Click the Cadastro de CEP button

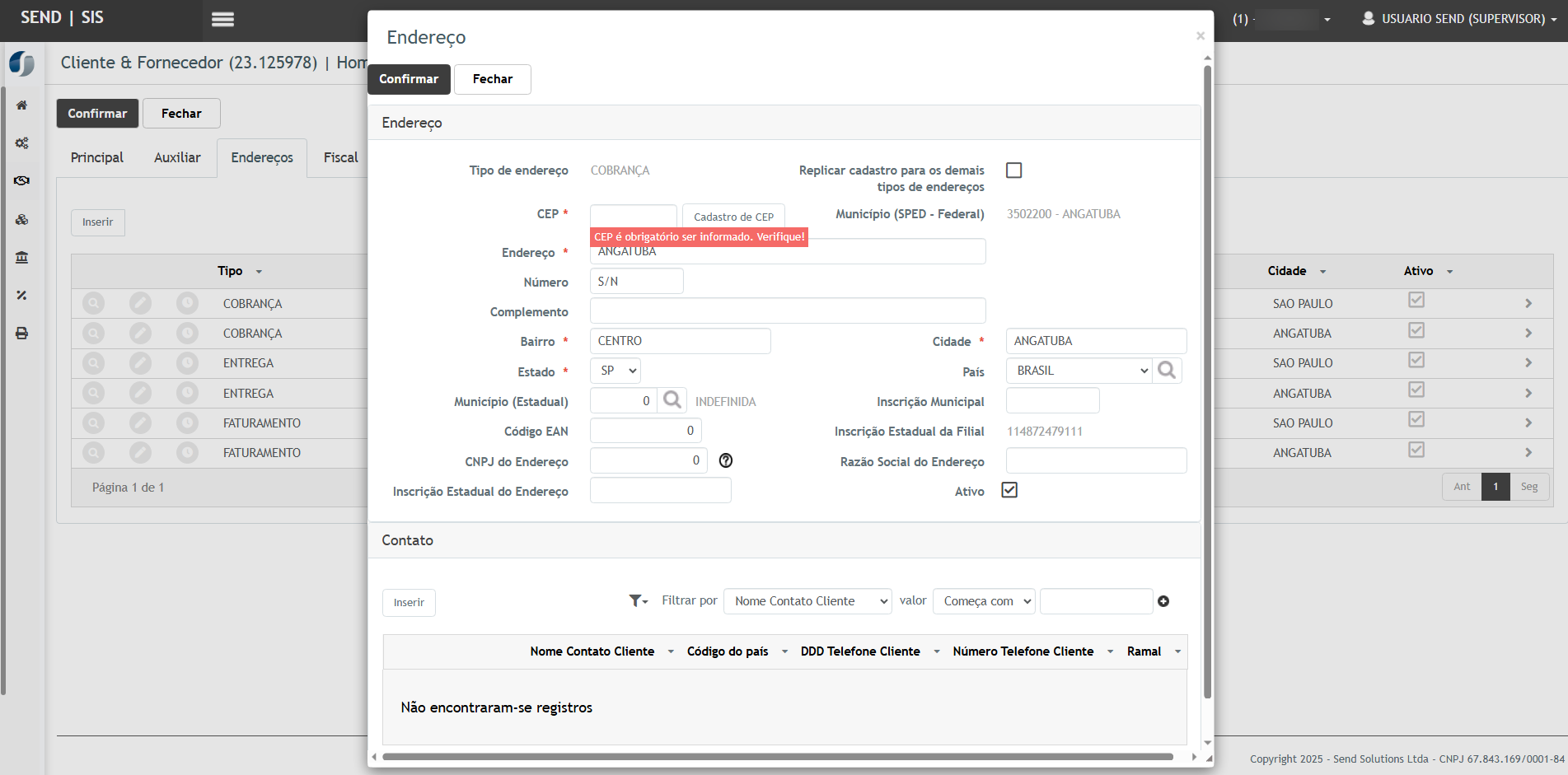coord(733,217)
